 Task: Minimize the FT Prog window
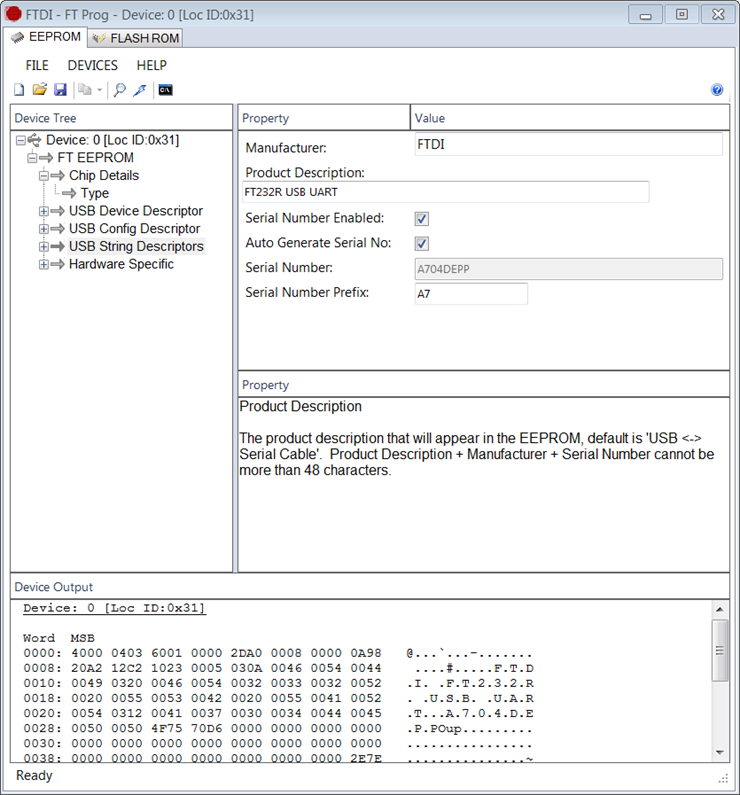coord(645,15)
